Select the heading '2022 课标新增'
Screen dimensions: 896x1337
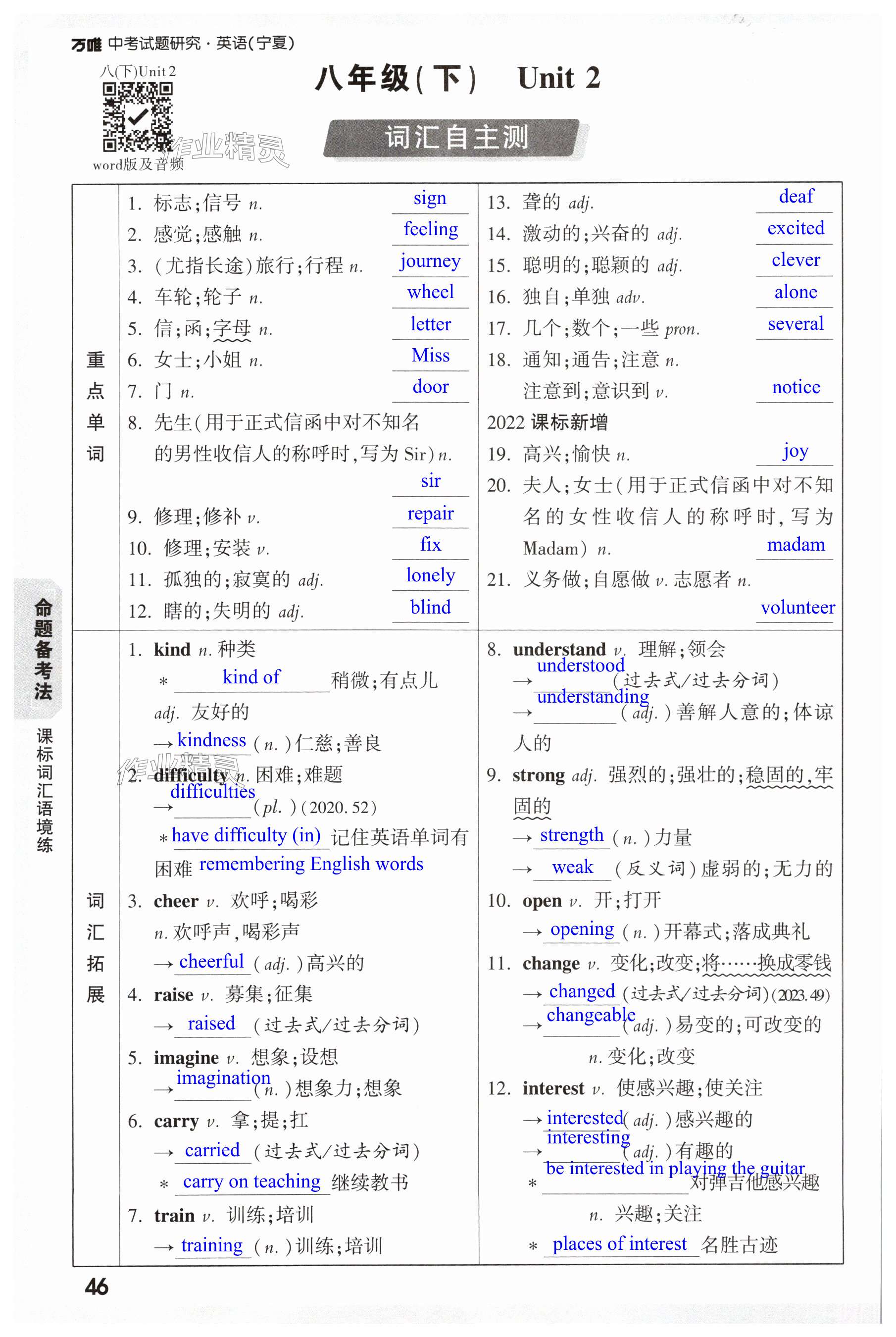click(547, 422)
